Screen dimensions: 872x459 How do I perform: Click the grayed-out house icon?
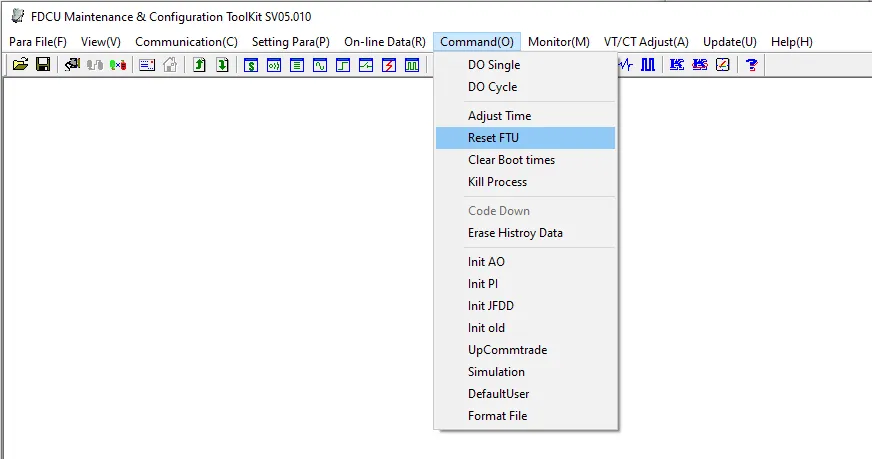tap(170, 65)
